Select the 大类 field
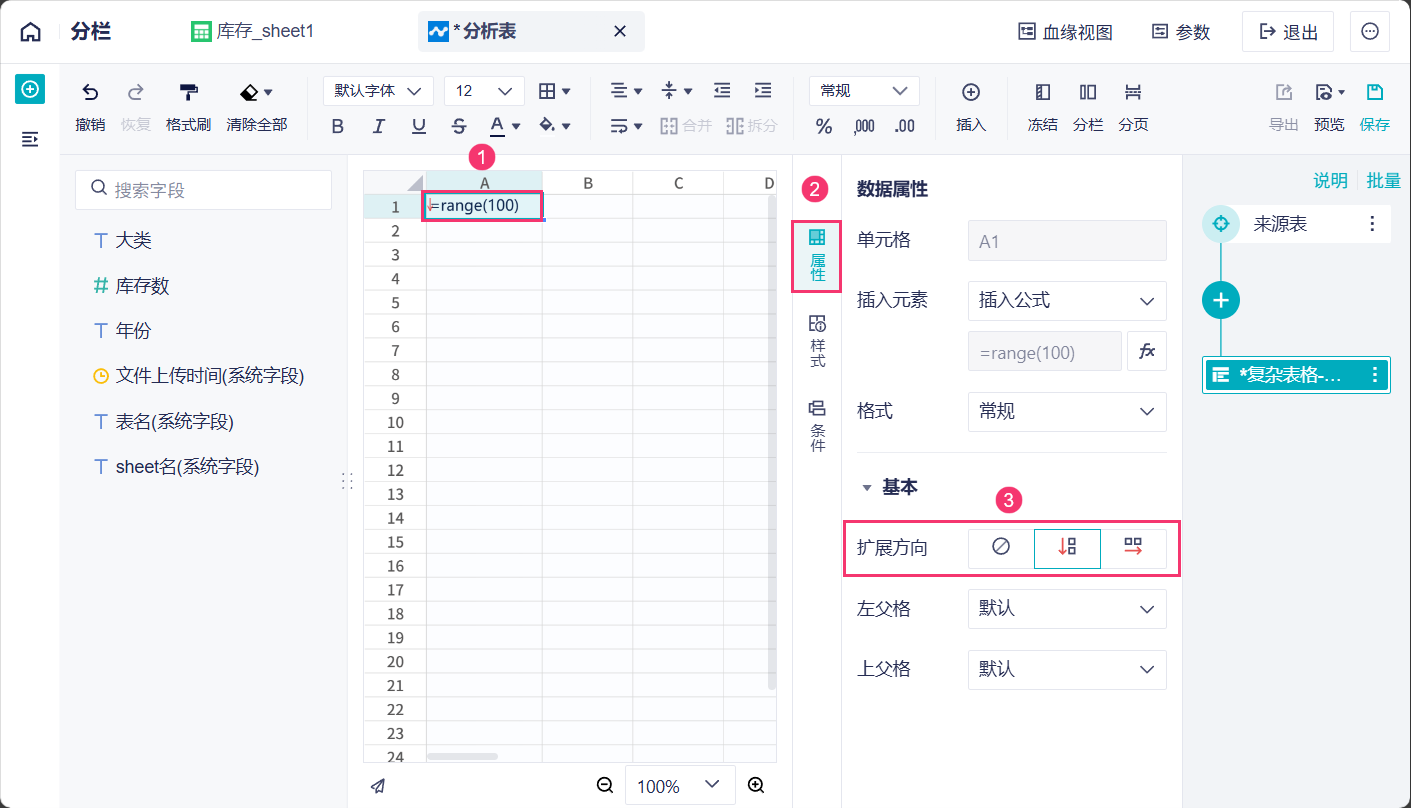The width and height of the screenshot is (1411, 808). click(122, 241)
